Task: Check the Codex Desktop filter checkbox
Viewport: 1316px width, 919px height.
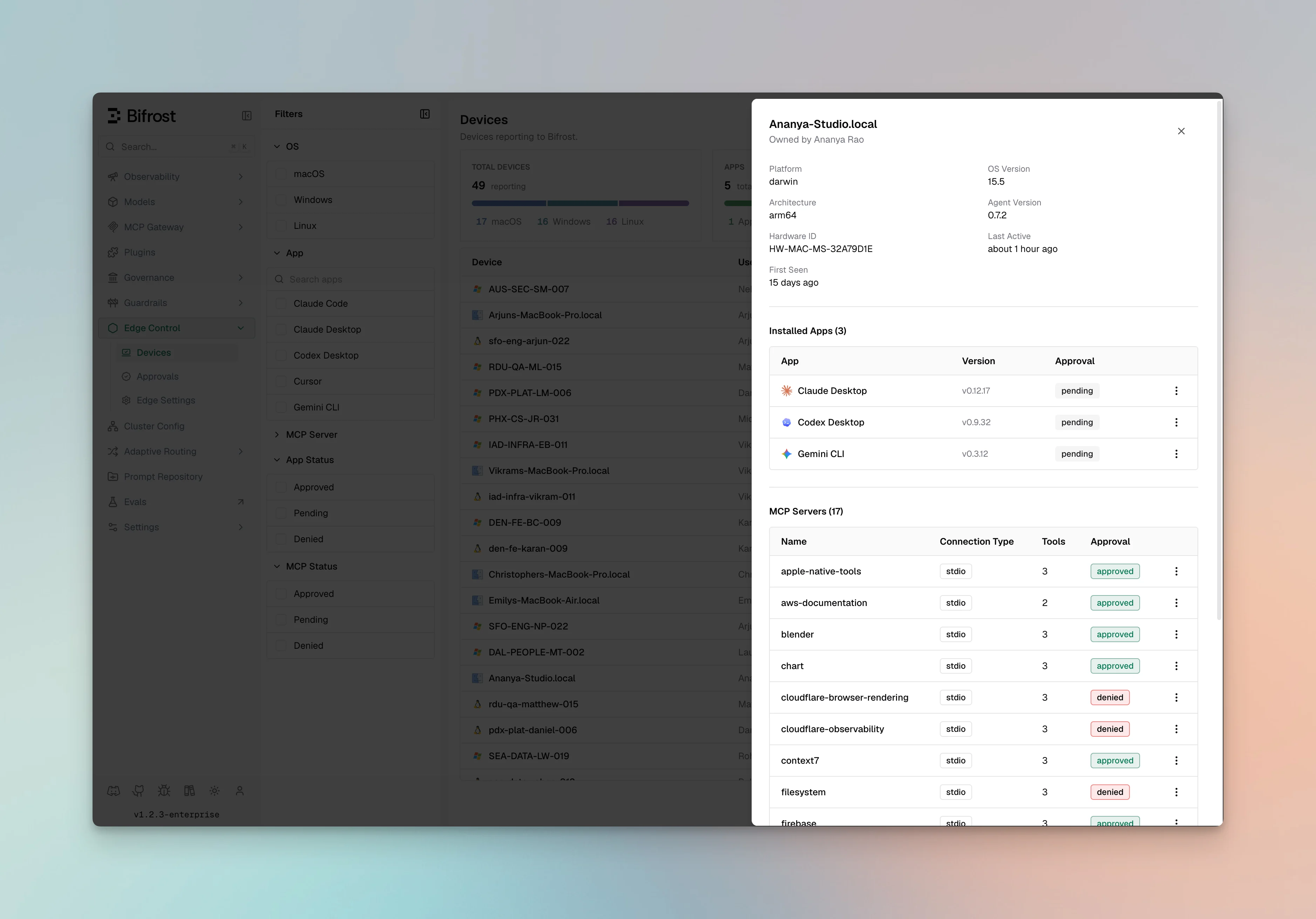Action: [x=281, y=355]
